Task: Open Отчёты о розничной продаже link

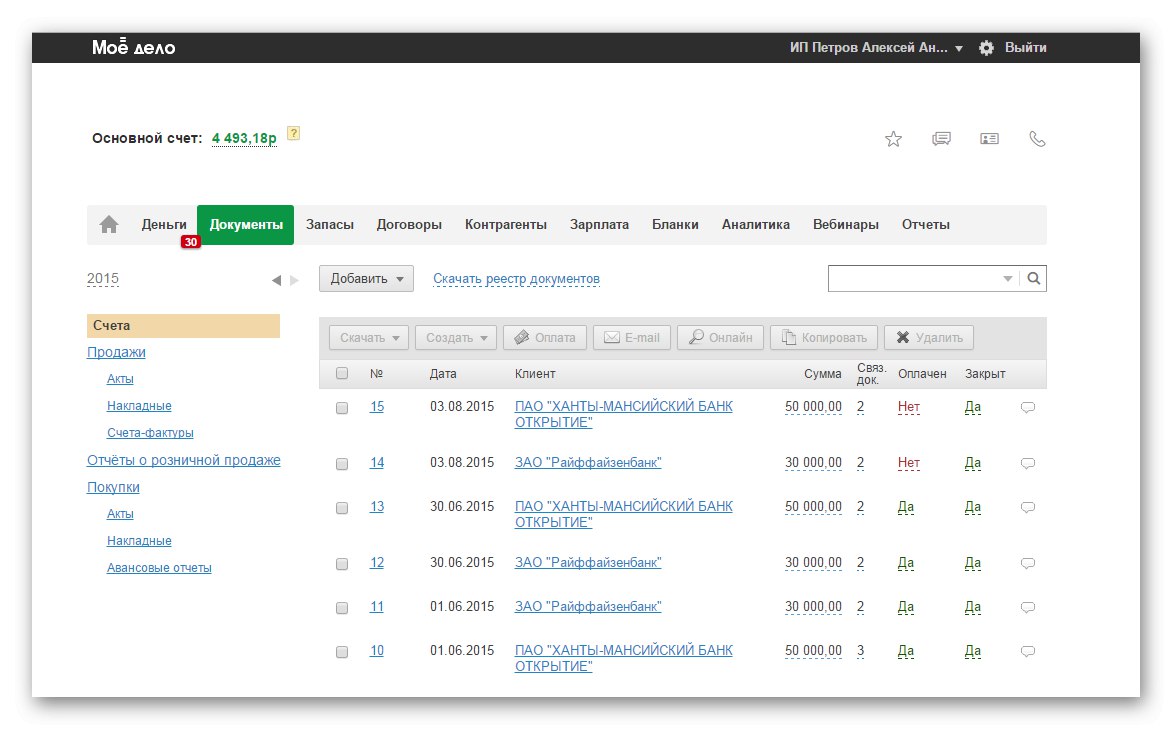Action: pyautogui.click(x=184, y=460)
